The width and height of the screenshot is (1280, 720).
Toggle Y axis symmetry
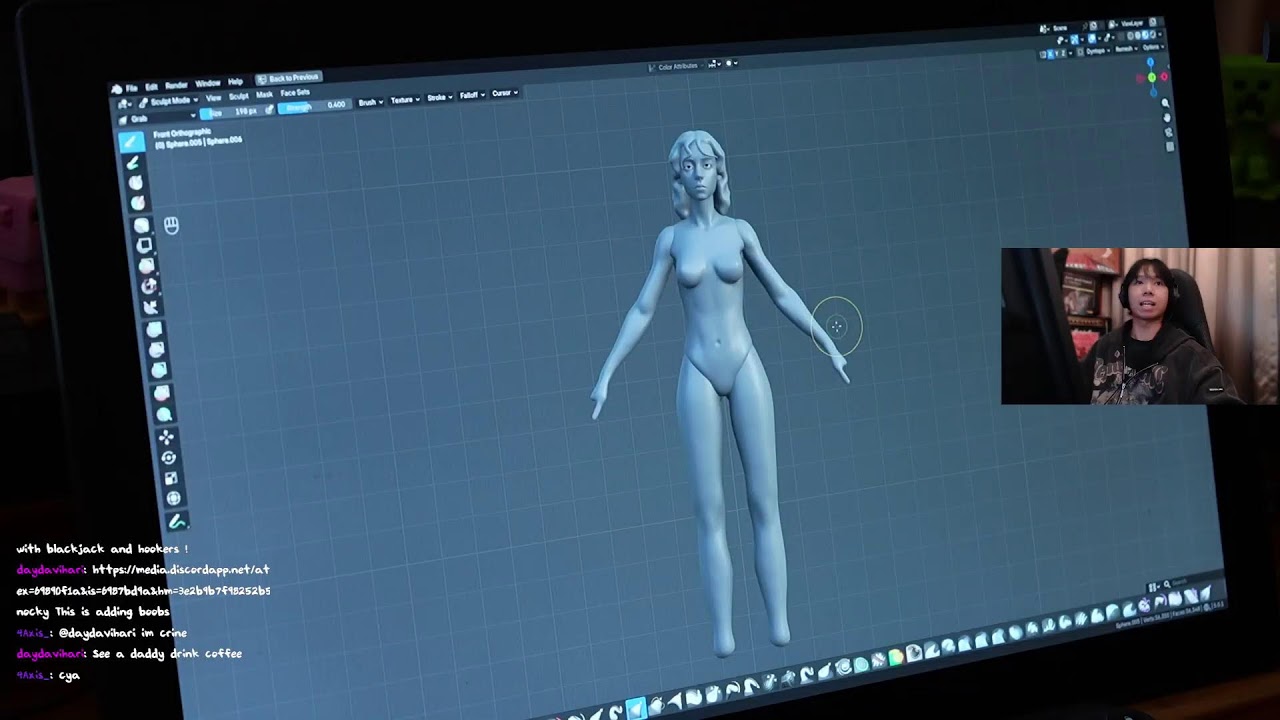(x=1057, y=53)
